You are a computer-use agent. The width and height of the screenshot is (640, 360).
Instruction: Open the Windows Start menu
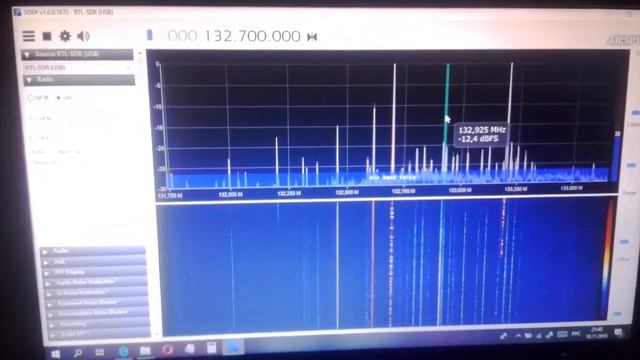coord(56,353)
